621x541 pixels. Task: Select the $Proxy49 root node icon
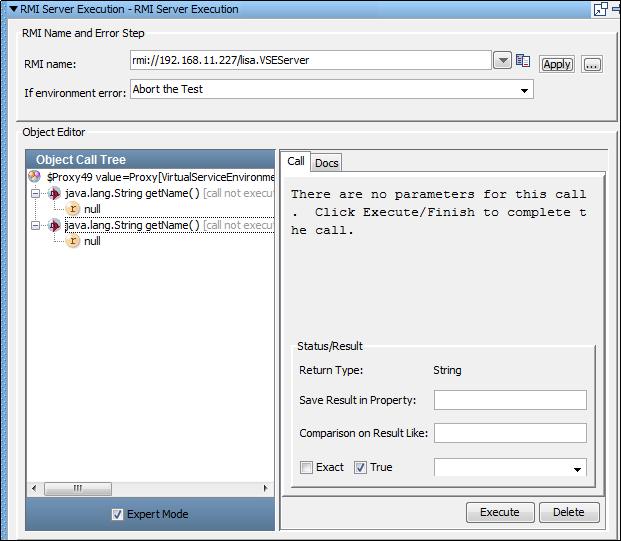(34, 177)
